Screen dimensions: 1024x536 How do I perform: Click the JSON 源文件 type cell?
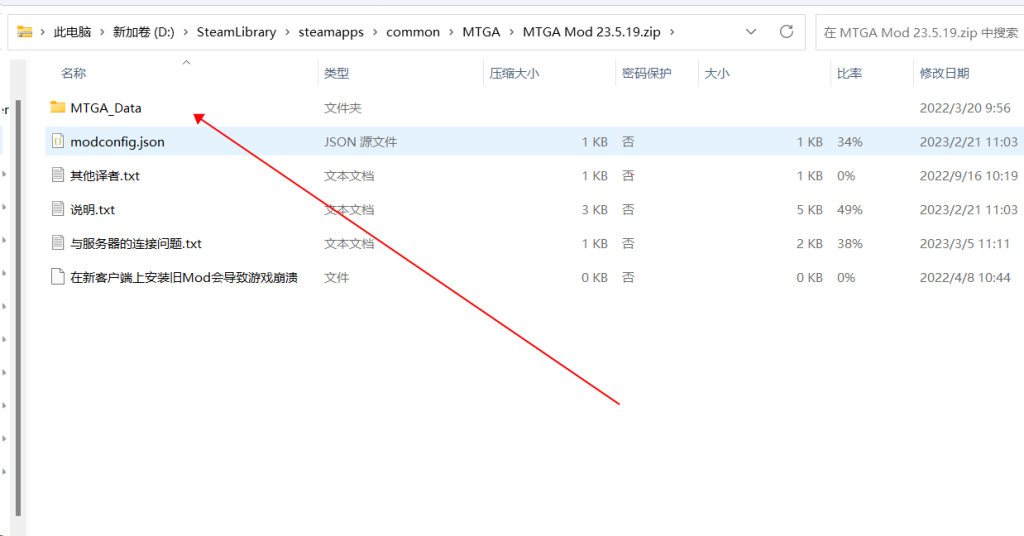click(x=360, y=142)
